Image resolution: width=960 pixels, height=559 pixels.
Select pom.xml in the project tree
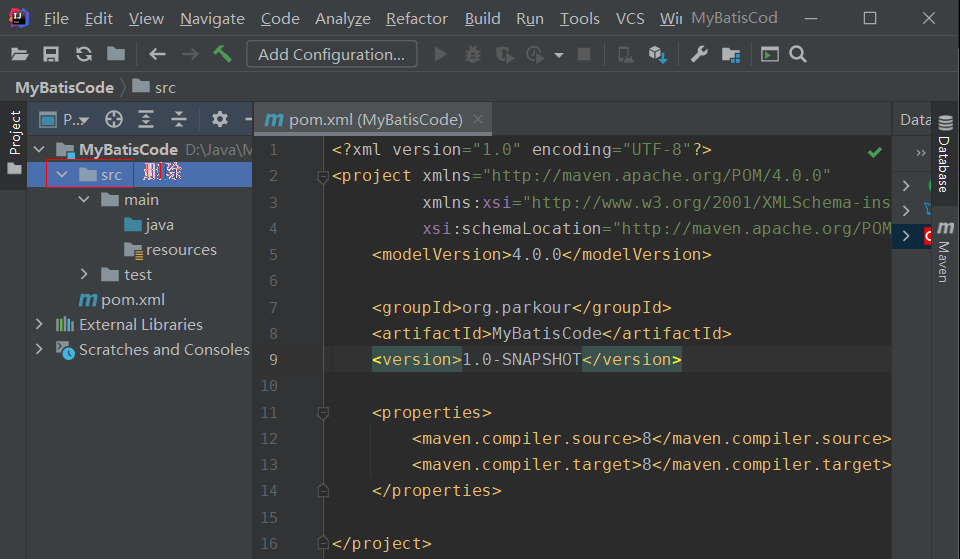(x=122, y=299)
